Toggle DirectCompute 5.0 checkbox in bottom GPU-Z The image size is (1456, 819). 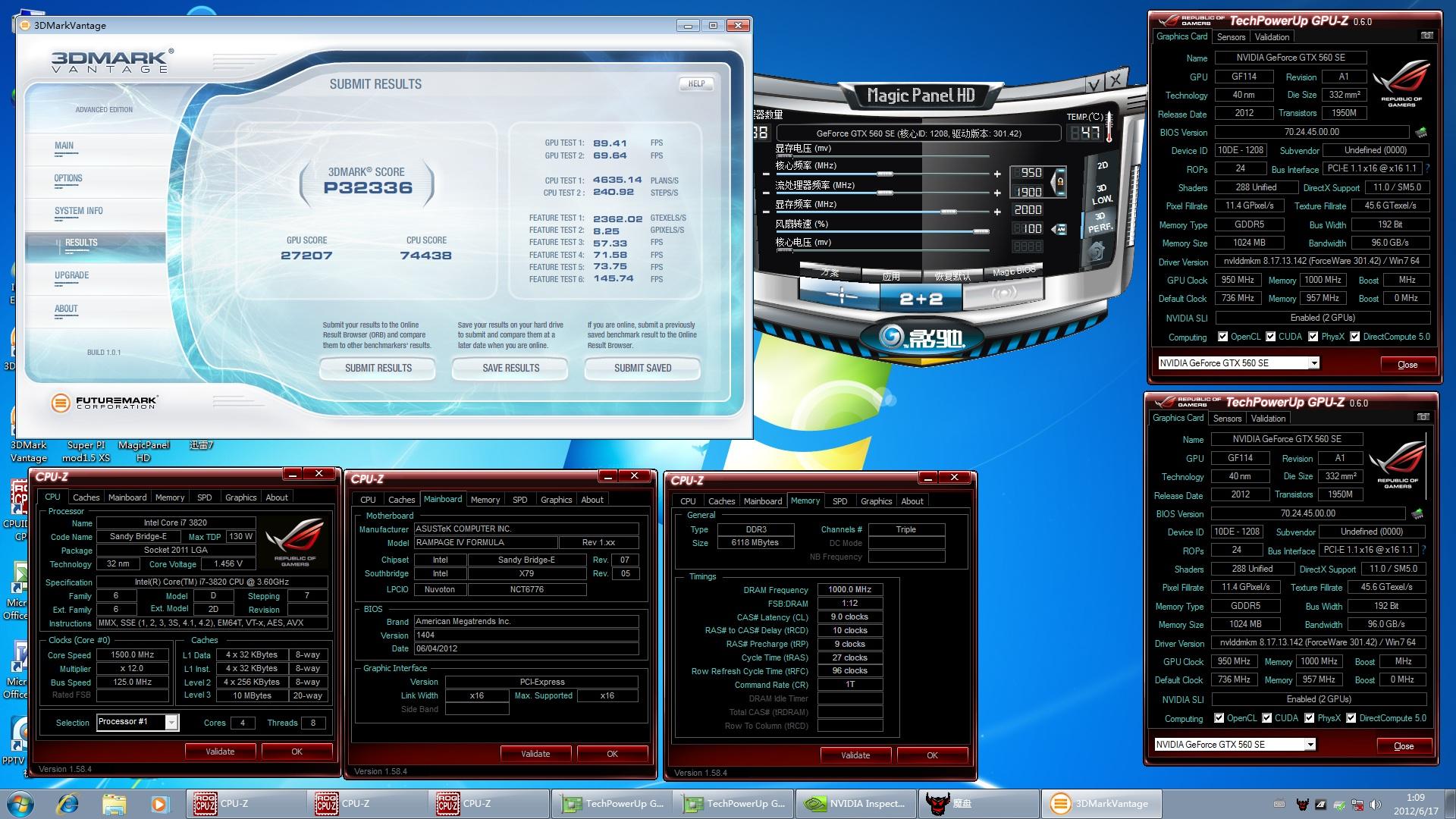click(1351, 718)
